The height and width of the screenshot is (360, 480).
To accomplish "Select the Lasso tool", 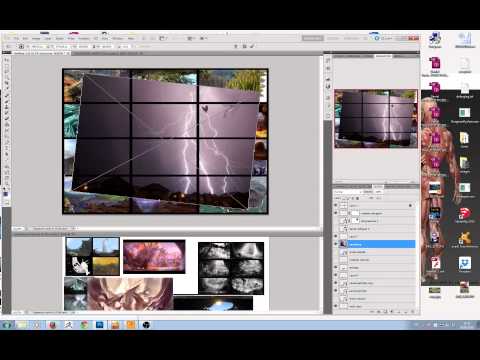I will pos(6,72).
